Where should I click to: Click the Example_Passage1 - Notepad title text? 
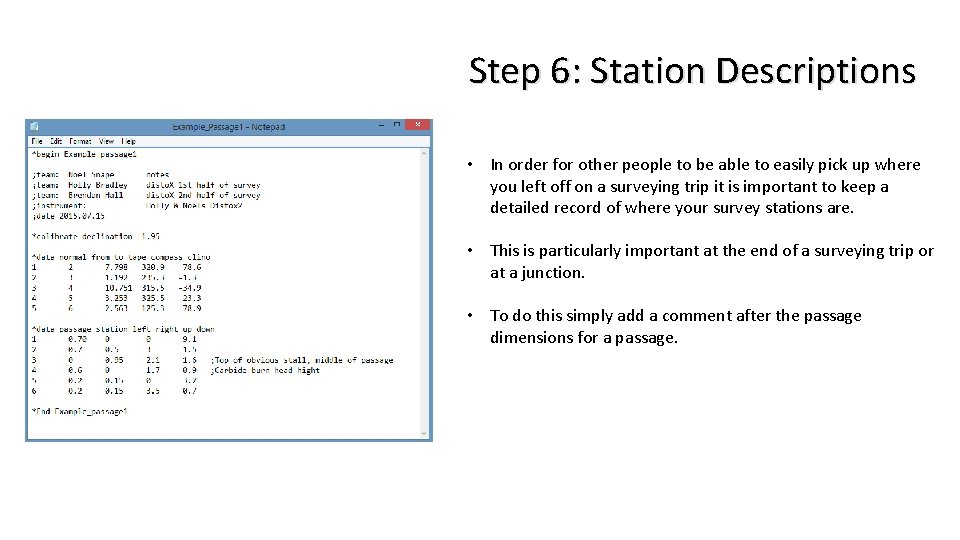click(228, 127)
